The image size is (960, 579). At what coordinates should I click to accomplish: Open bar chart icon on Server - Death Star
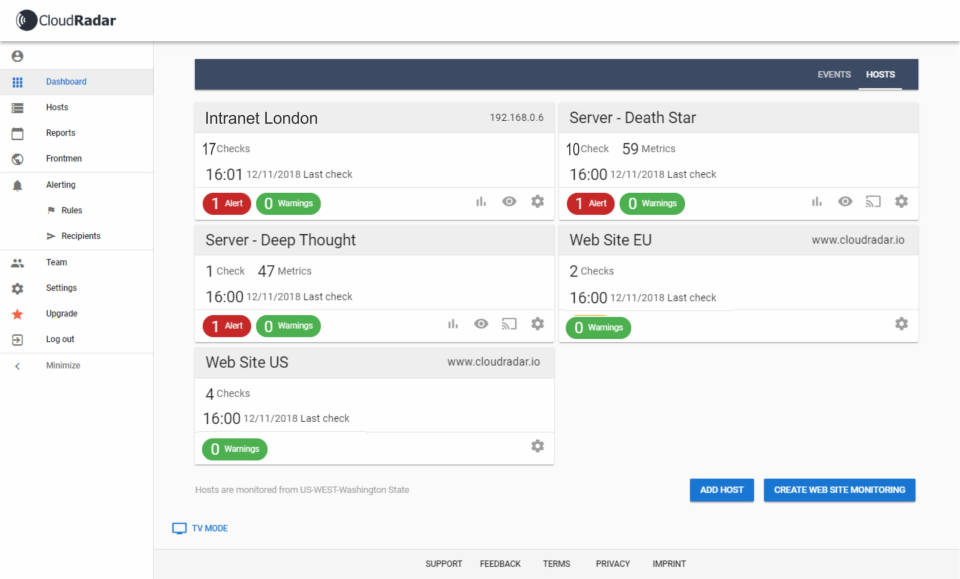[x=817, y=202]
